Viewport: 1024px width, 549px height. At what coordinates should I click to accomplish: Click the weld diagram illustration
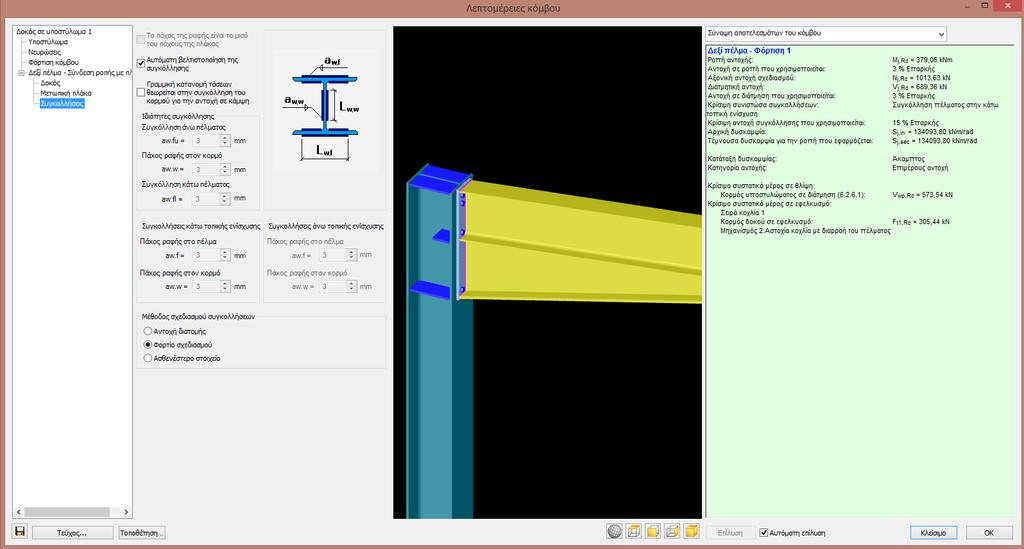325,109
